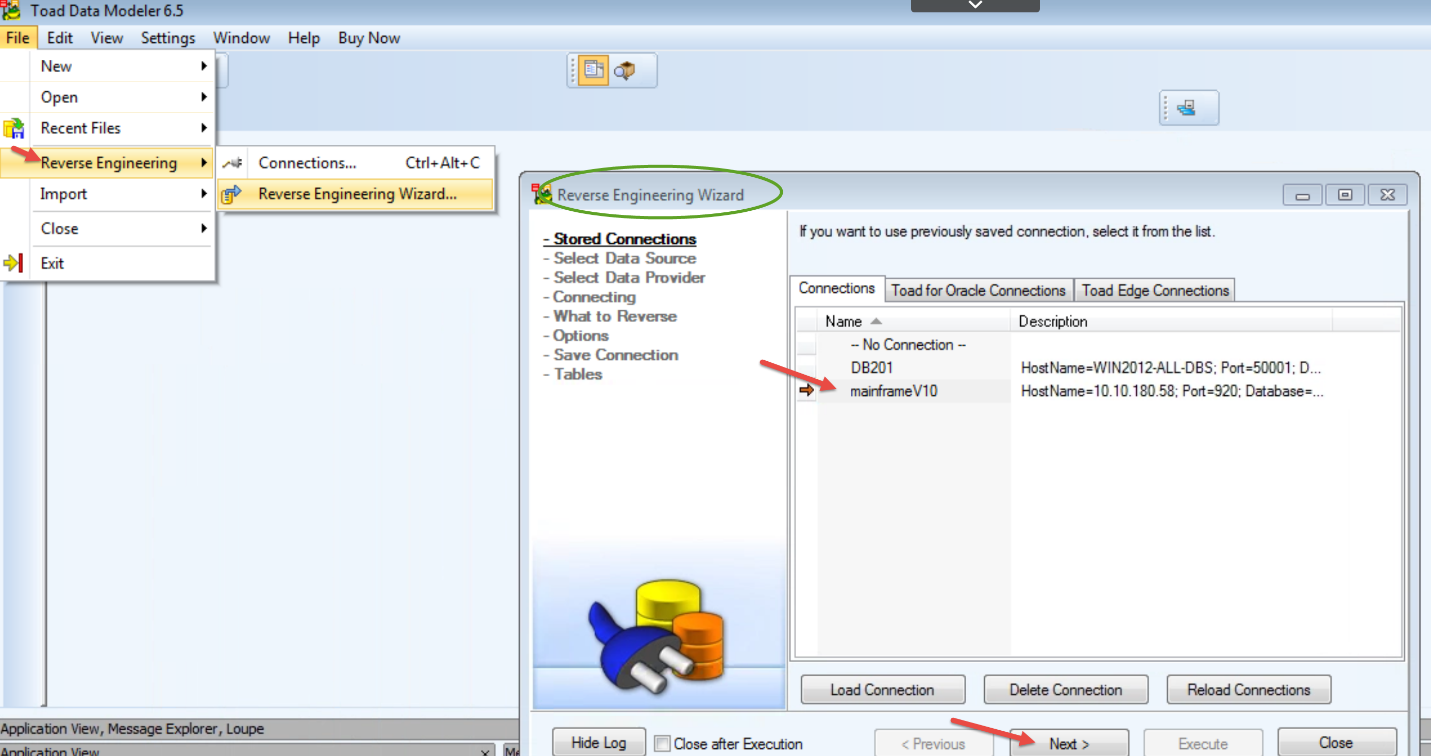Select the -- No Connection -- row
The width and height of the screenshot is (1431, 756).
pos(908,344)
